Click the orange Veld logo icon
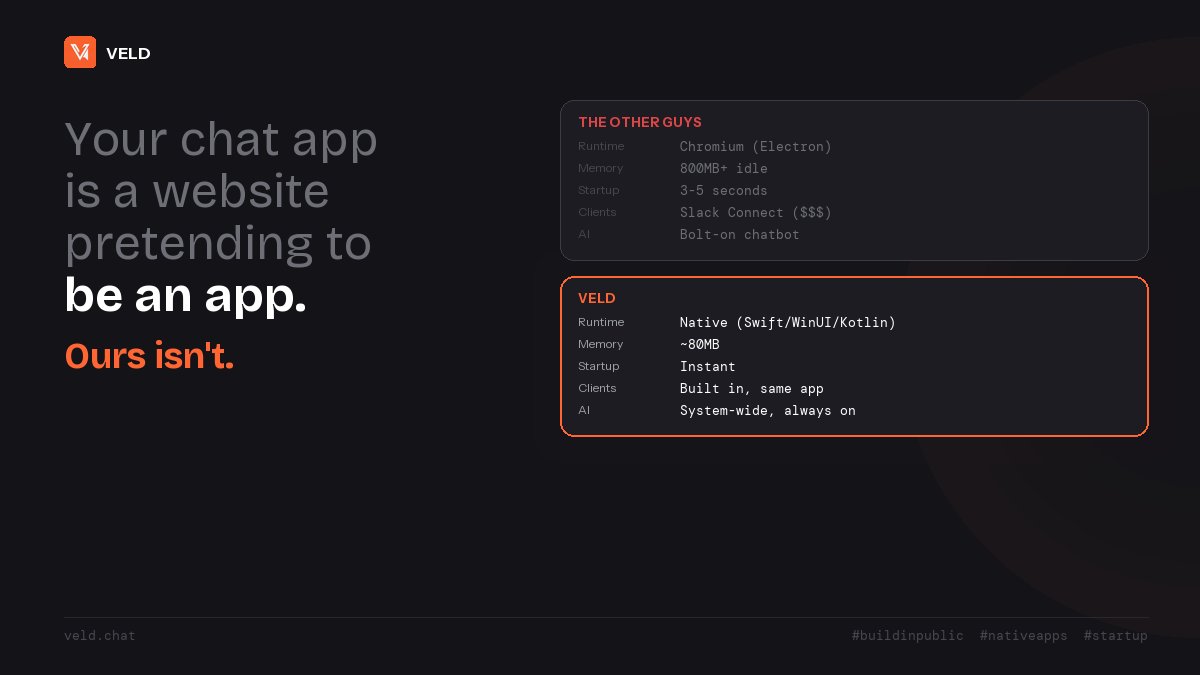This screenshot has width=1200, height=675. tap(80, 52)
